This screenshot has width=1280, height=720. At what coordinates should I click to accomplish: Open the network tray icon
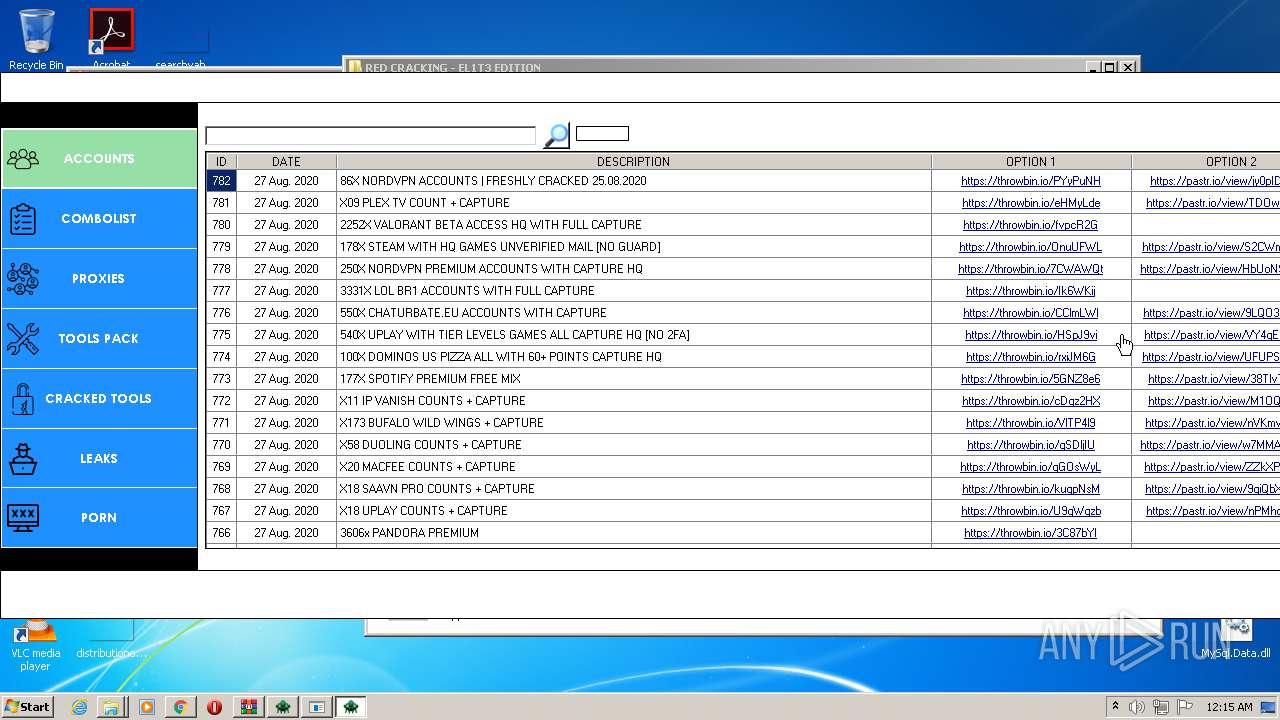[x=1161, y=707]
